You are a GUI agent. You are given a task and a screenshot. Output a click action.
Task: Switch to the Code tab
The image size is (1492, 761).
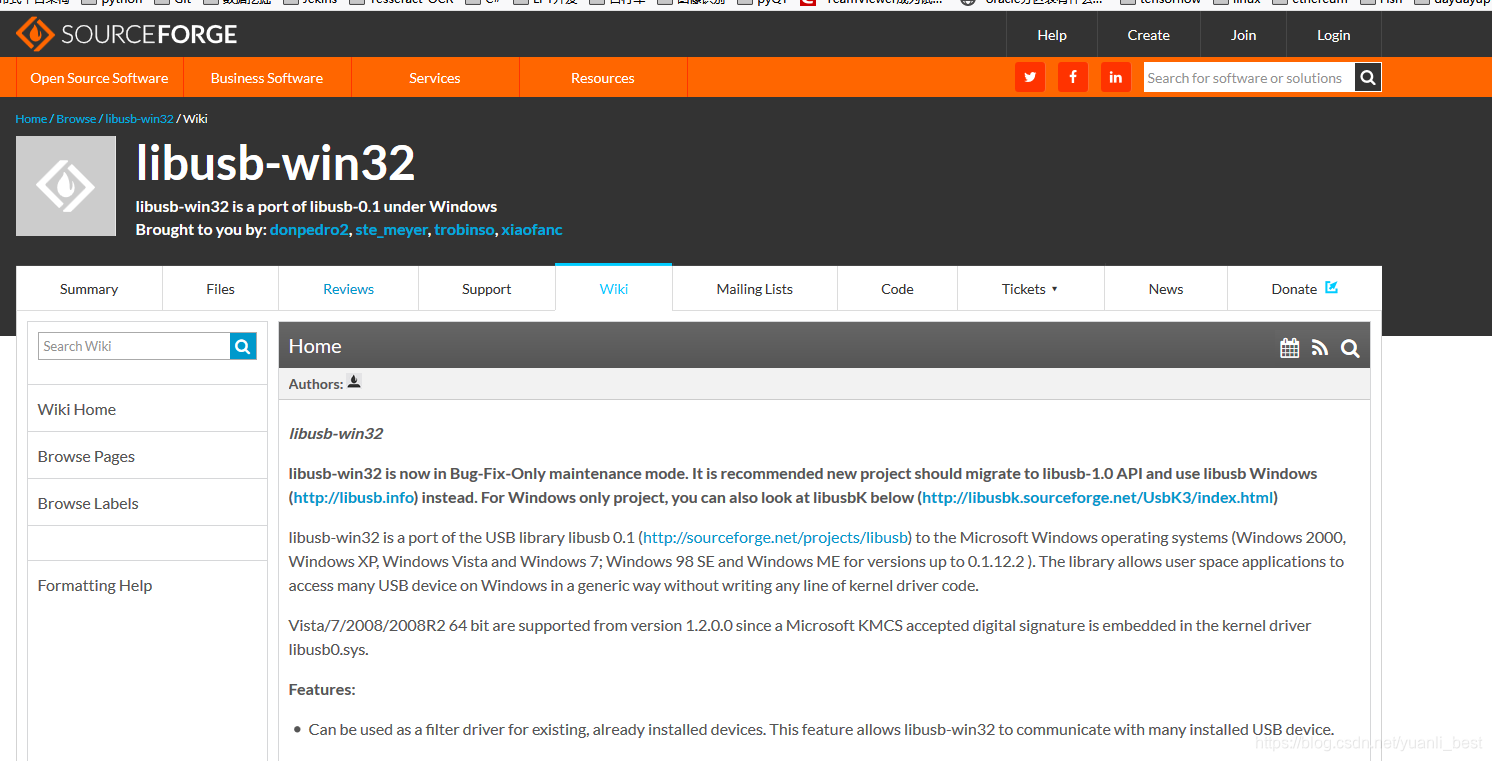[897, 289]
